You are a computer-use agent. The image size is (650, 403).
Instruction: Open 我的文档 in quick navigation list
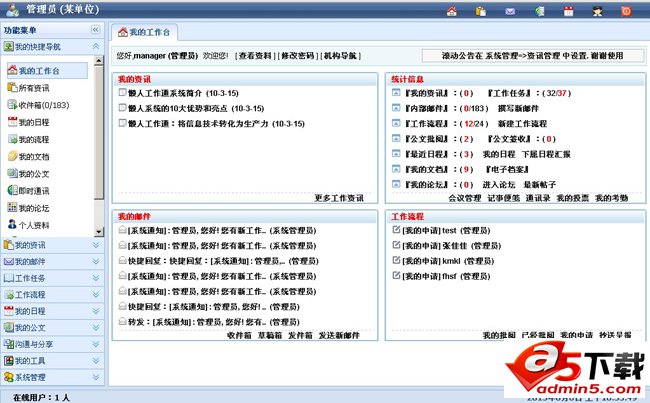[29, 156]
